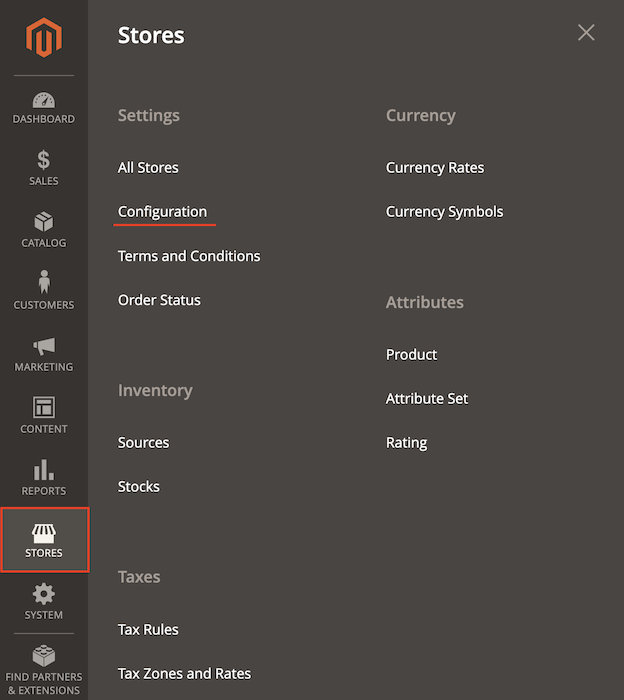Open the Content layout icon

(44, 408)
